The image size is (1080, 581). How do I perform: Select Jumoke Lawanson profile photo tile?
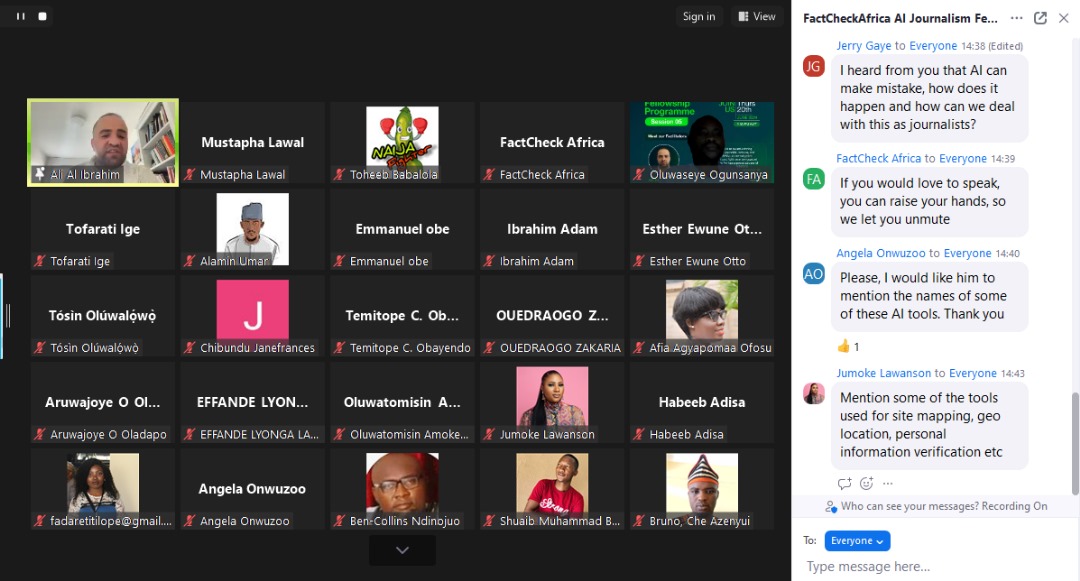[552, 403]
